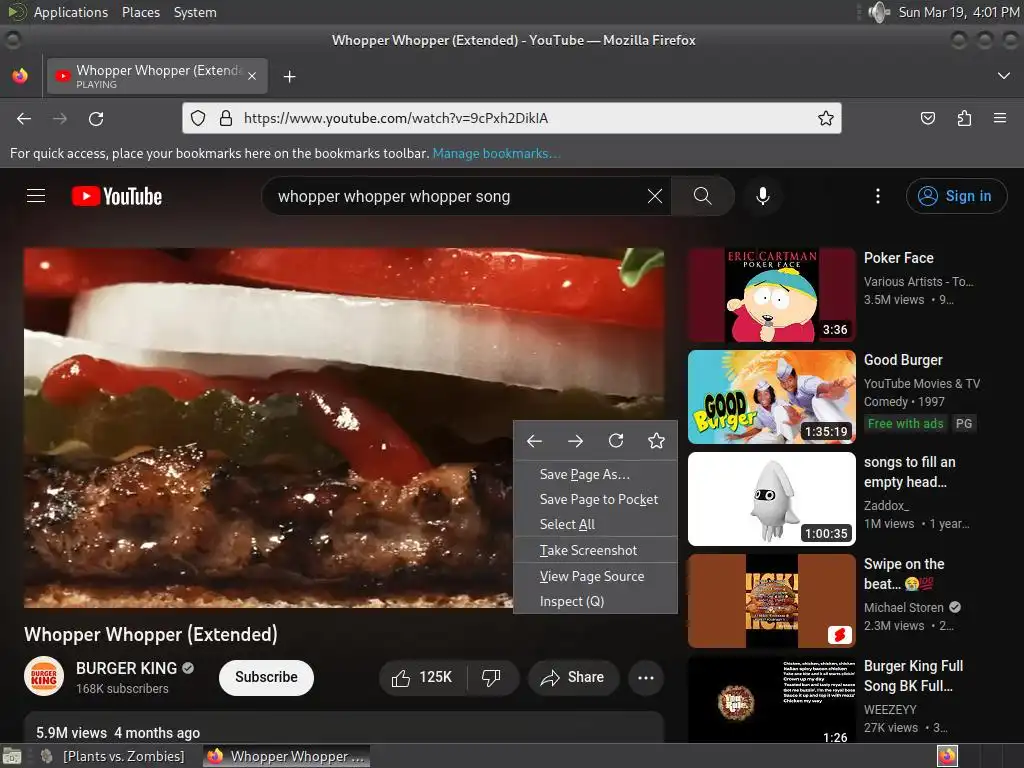Click the 5.9M views description line

click(118, 733)
